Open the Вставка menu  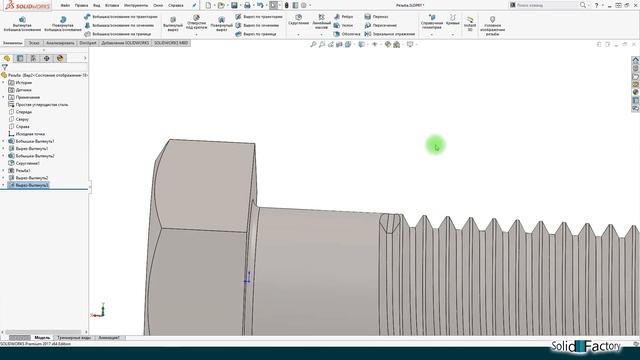[112, 6]
